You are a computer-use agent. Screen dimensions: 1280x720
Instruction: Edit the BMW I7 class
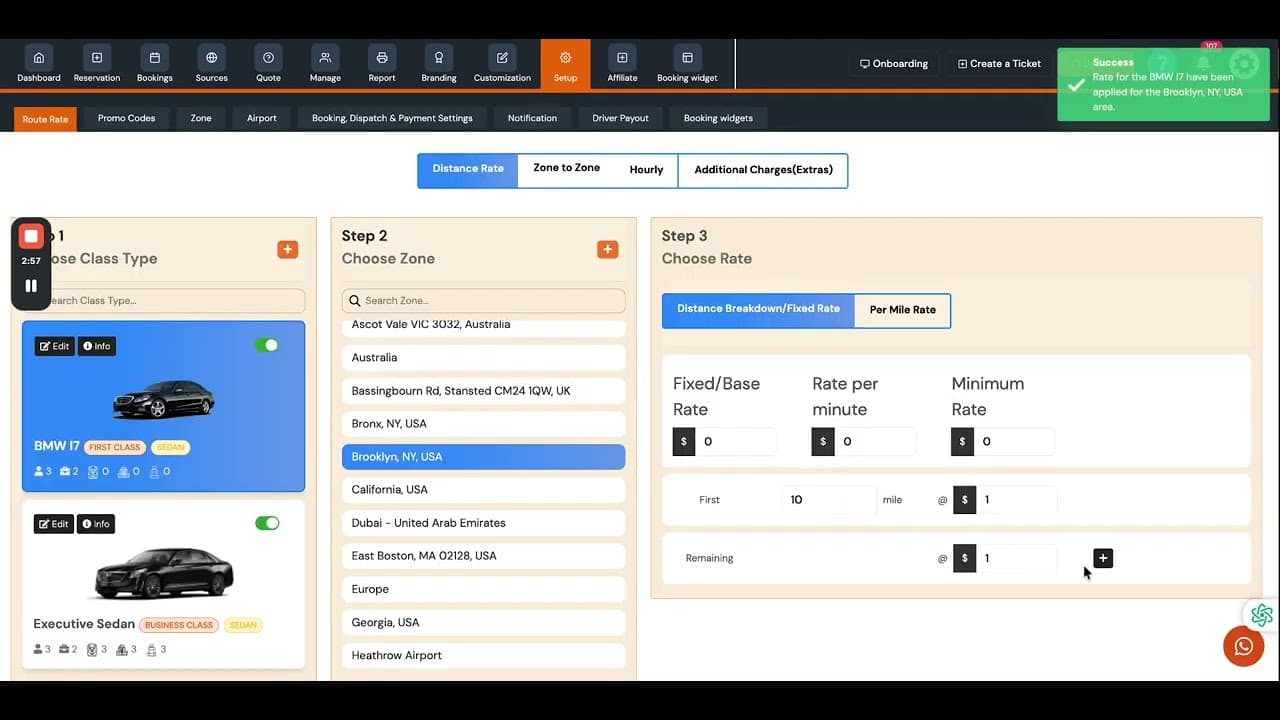click(54, 346)
